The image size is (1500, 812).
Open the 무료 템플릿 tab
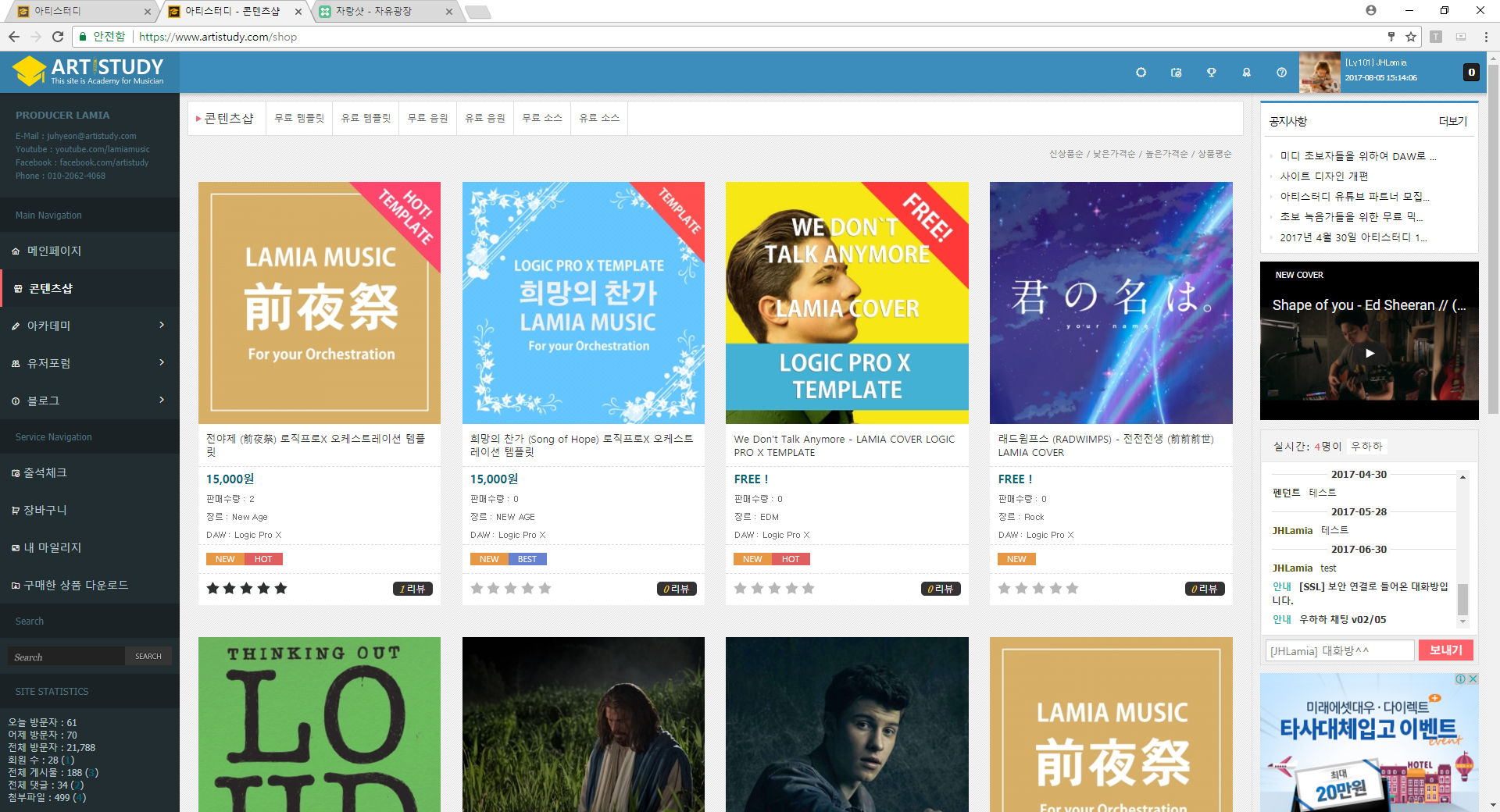(x=299, y=118)
